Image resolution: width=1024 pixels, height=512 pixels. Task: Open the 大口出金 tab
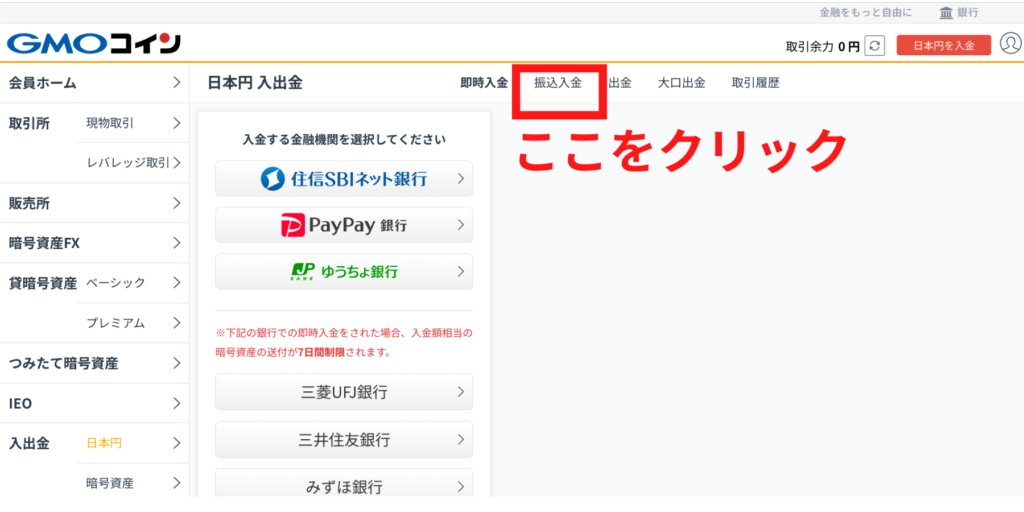coord(681,83)
